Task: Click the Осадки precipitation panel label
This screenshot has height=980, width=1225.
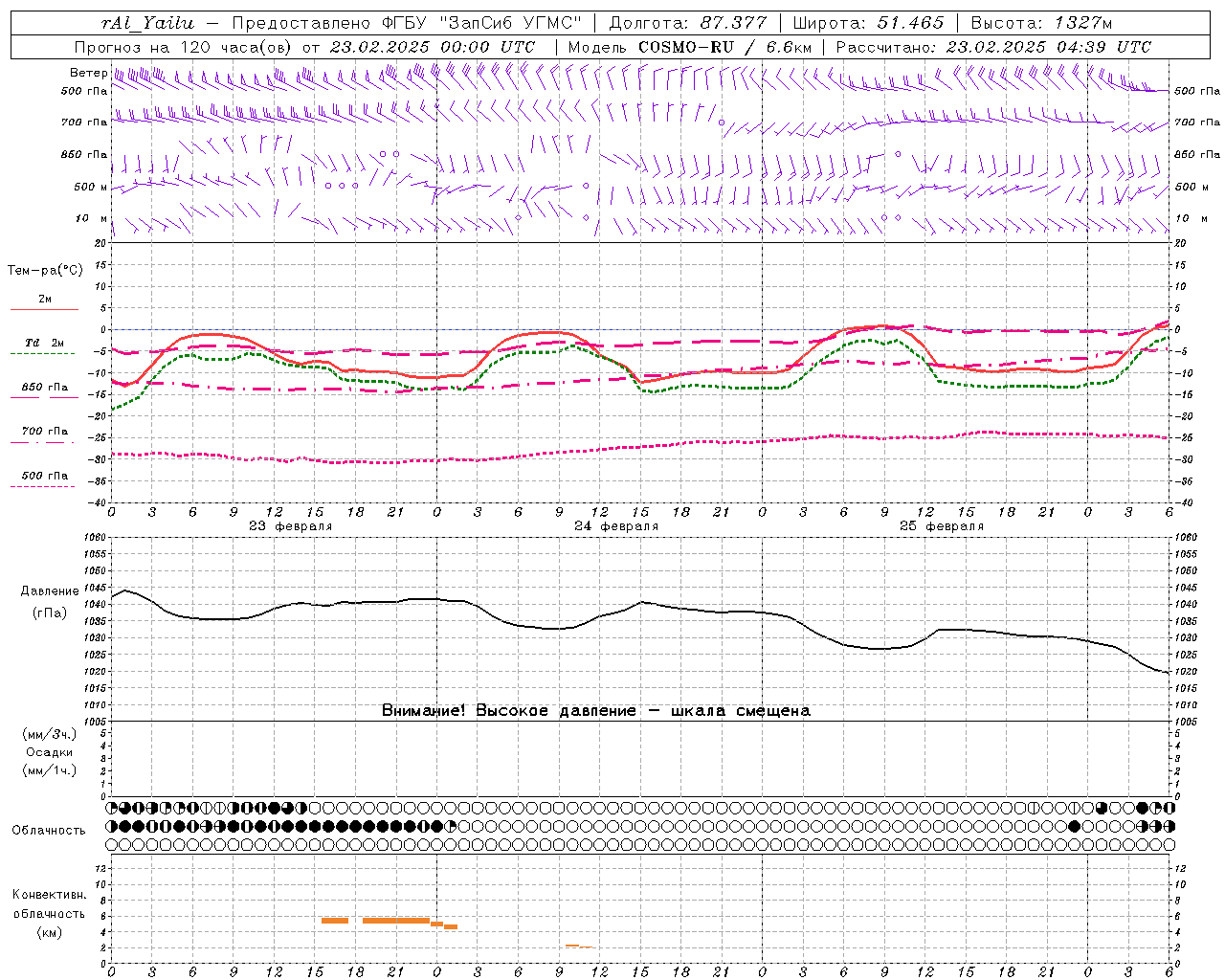Action: point(50,753)
